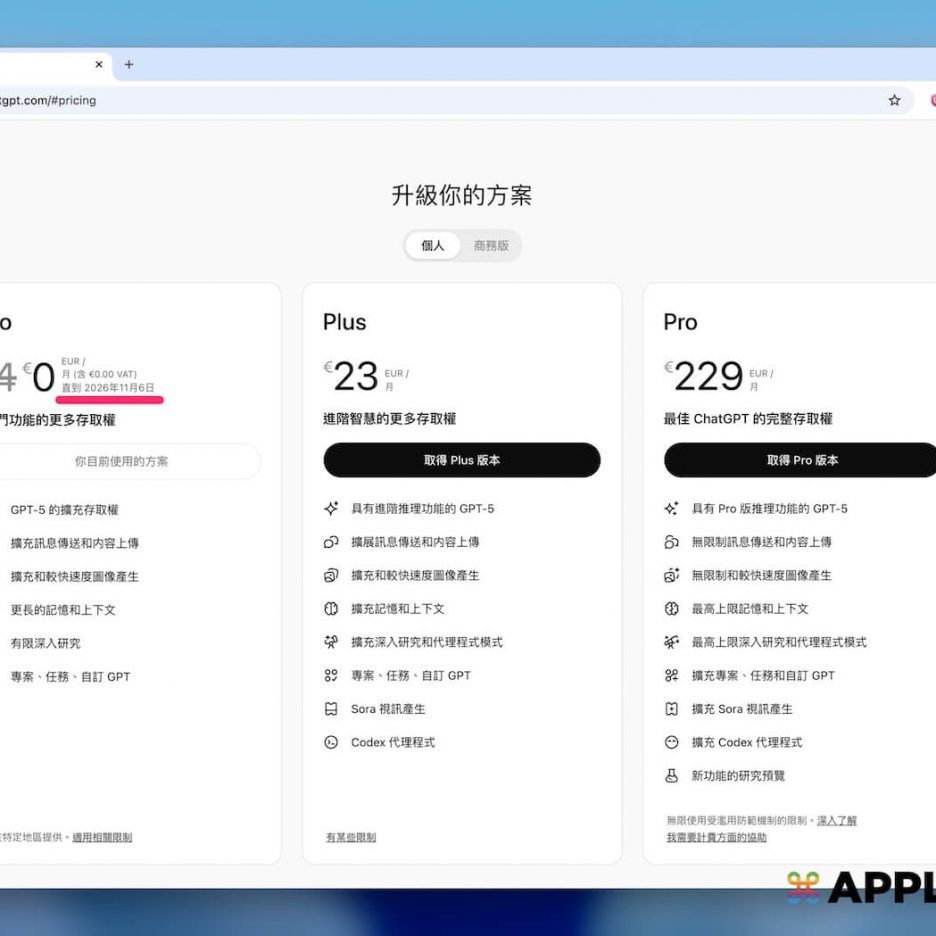Switch to the 商務版 plan toggle

coord(491,245)
